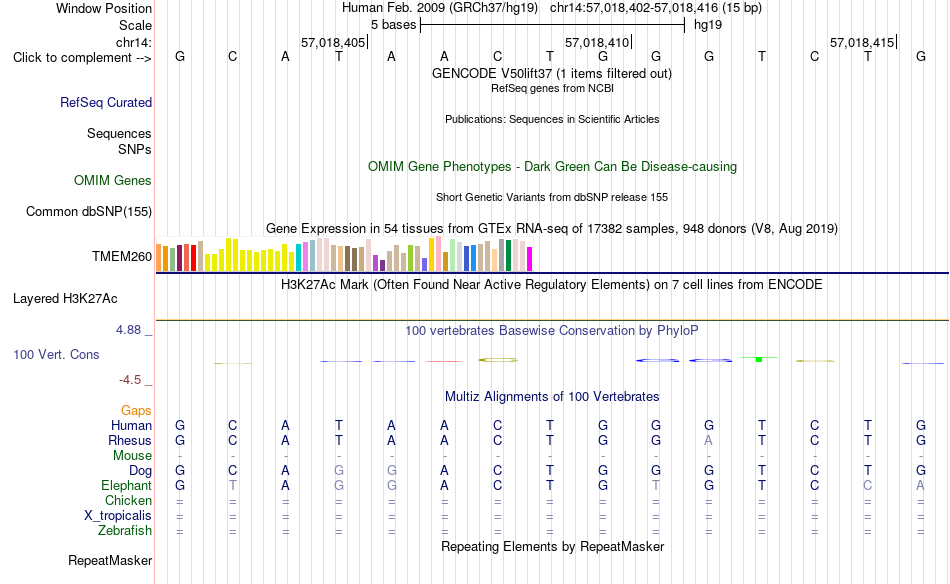This screenshot has height=584, width=950.
Task: Select the Dog species row label
Action: [141, 471]
